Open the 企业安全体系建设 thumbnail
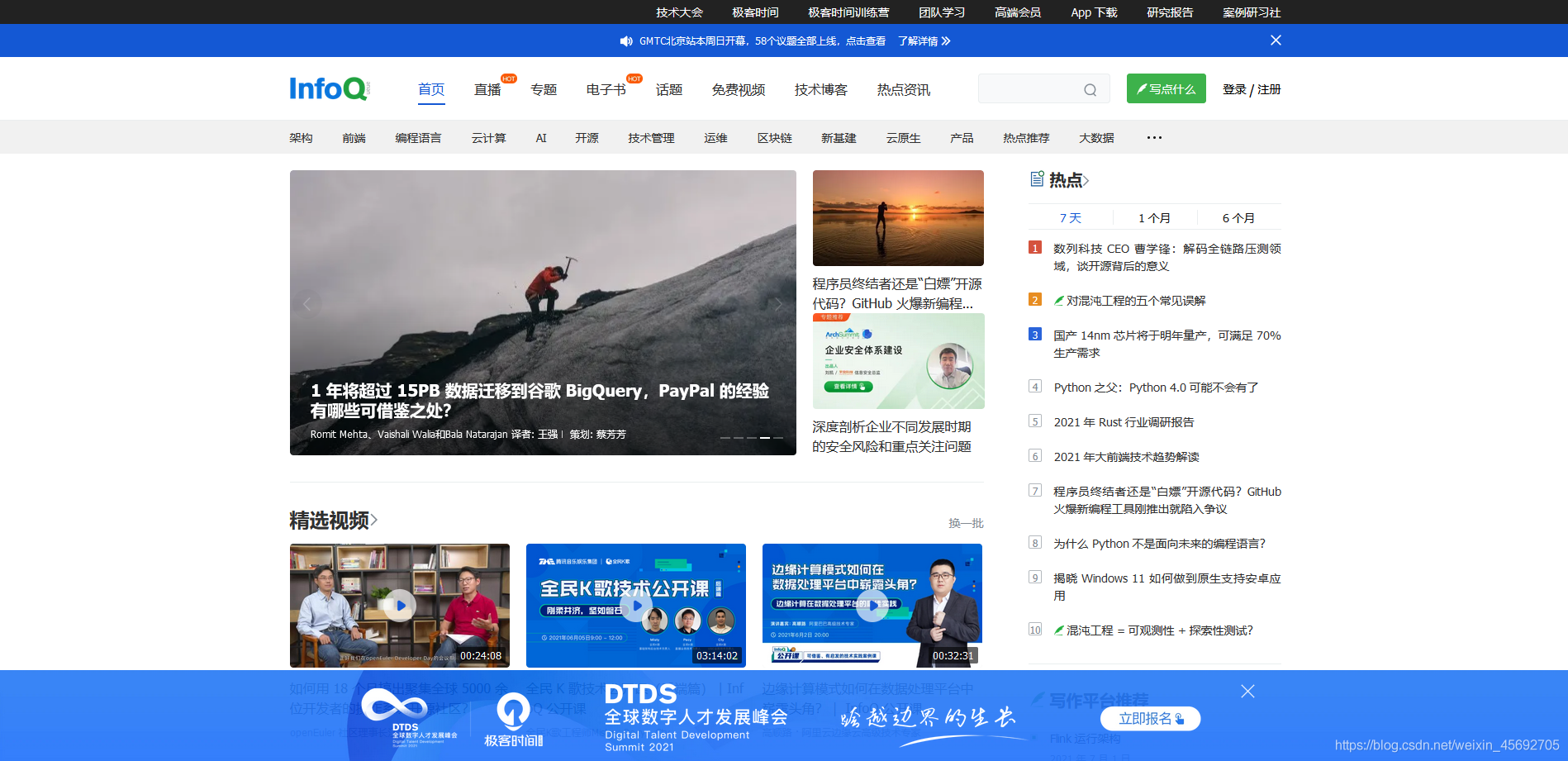The width and height of the screenshot is (1568, 761). click(898, 361)
